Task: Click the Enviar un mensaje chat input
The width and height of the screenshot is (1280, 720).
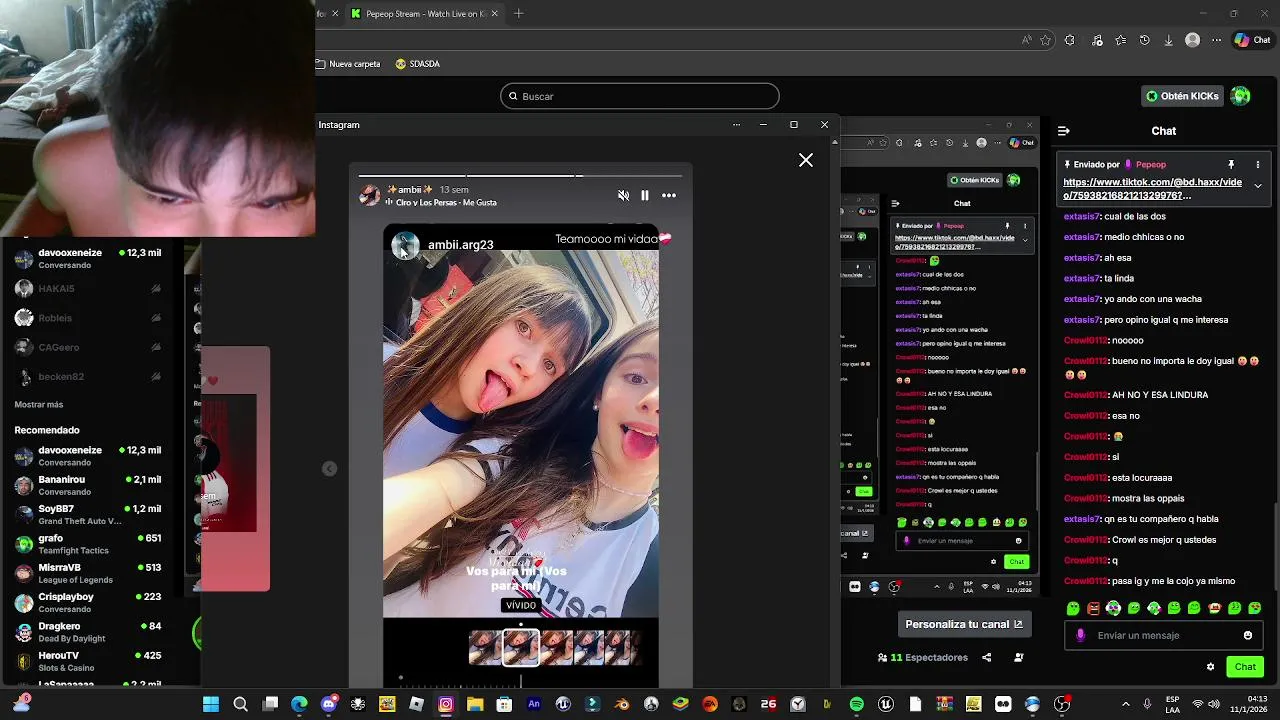Action: (1164, 635)
